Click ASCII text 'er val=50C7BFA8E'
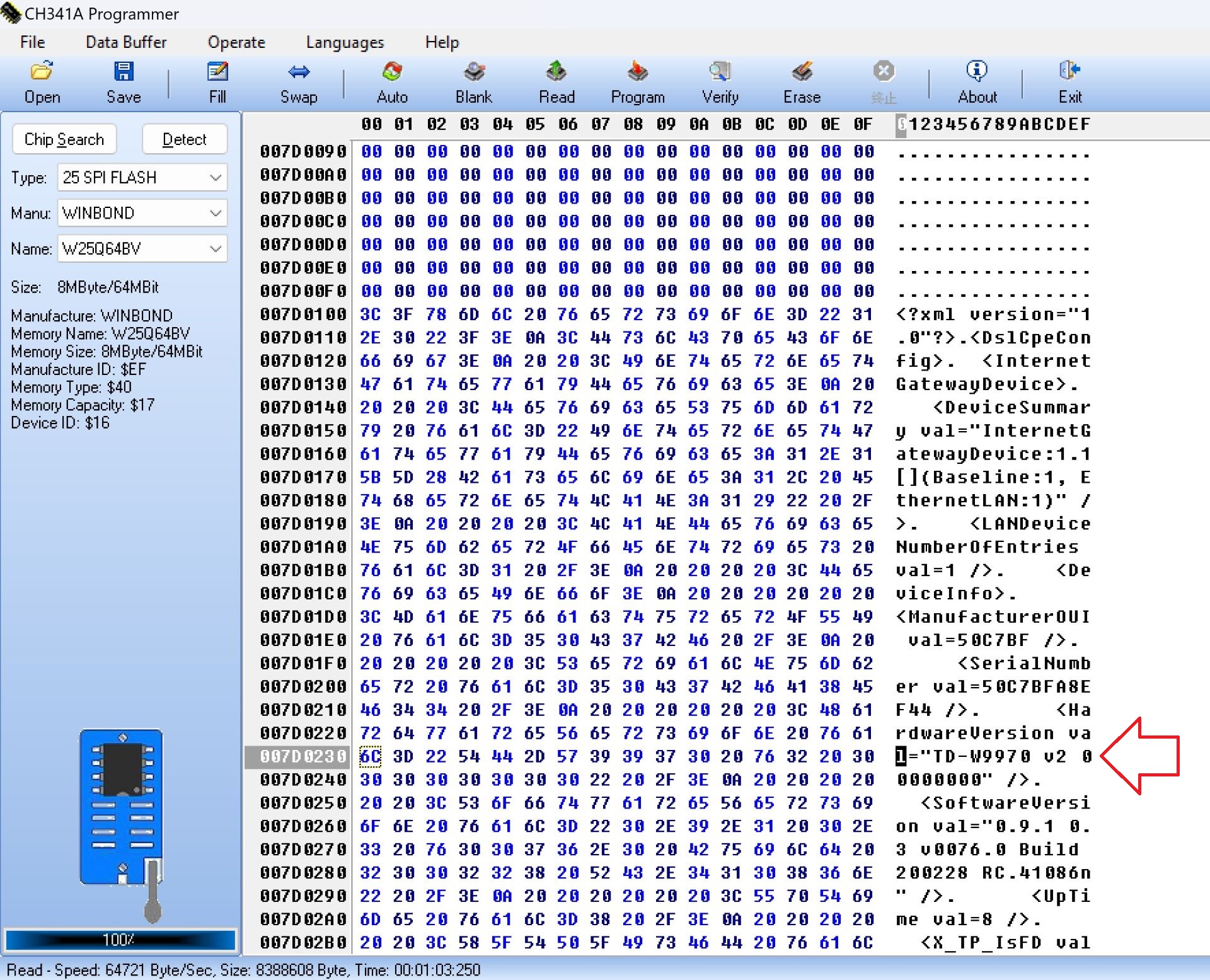1210x980 pixels. 993,687
